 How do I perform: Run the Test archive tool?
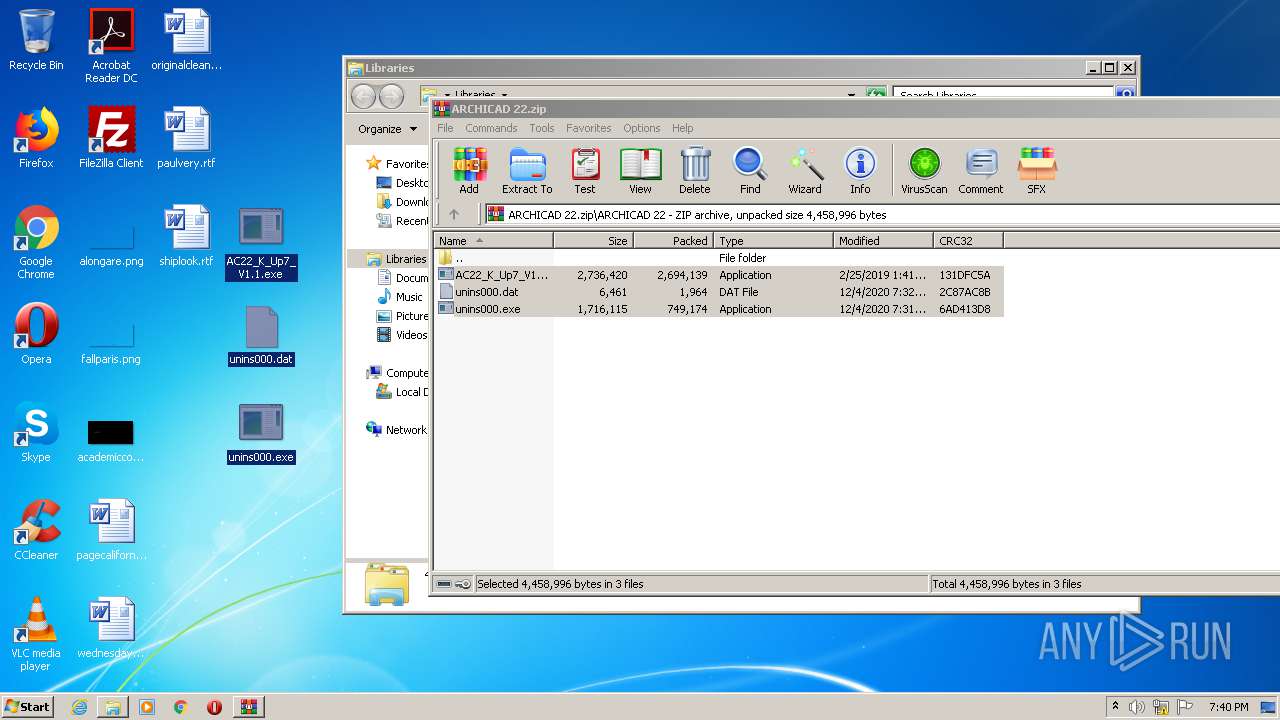pos(585,170)
